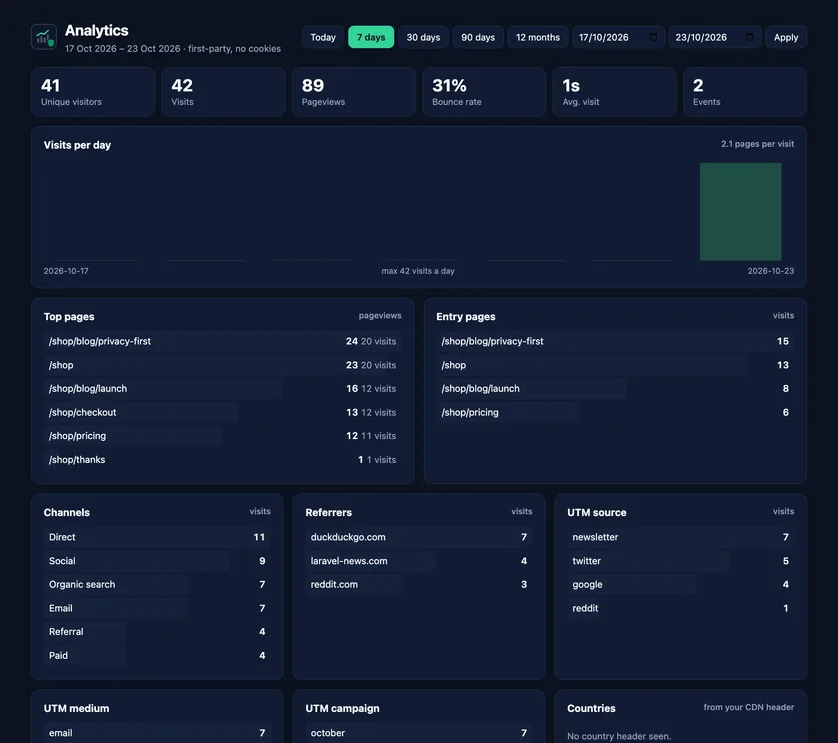838x743 pixels.
Task: Select the Today range
Action: point(323,37)
